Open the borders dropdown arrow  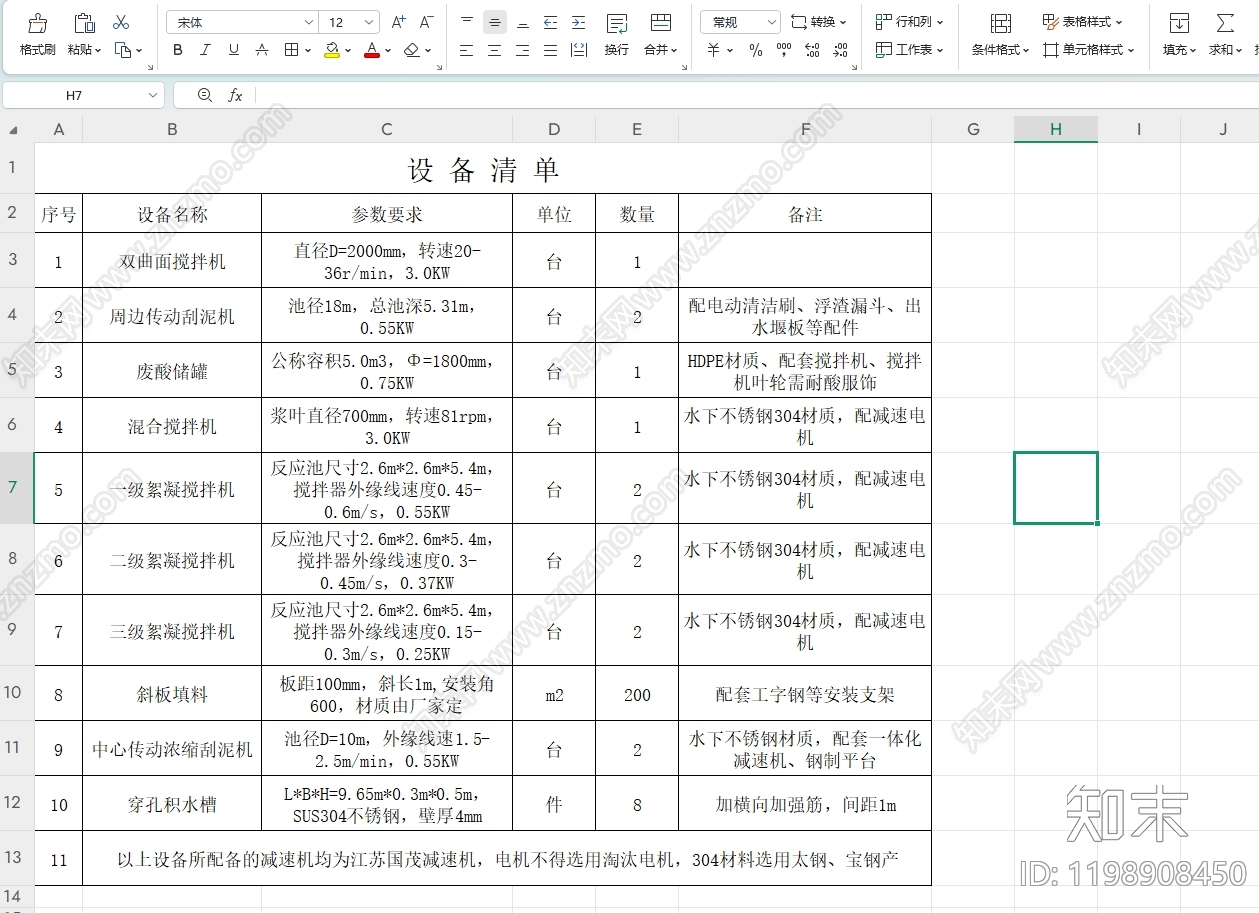click(x=307, y=50)
